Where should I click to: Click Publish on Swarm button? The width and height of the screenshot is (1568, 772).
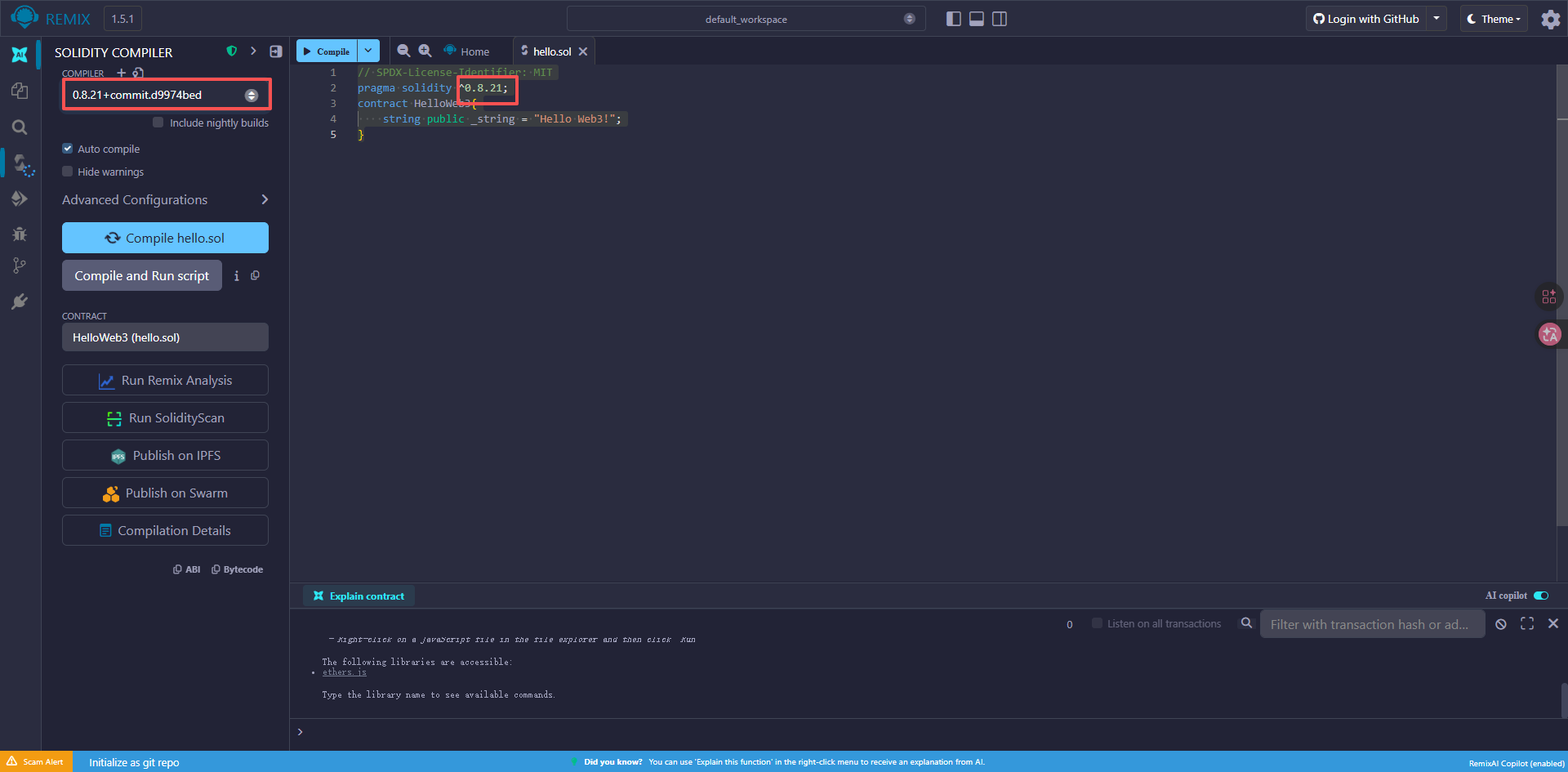pyautogui.click(x=165, y=493)
